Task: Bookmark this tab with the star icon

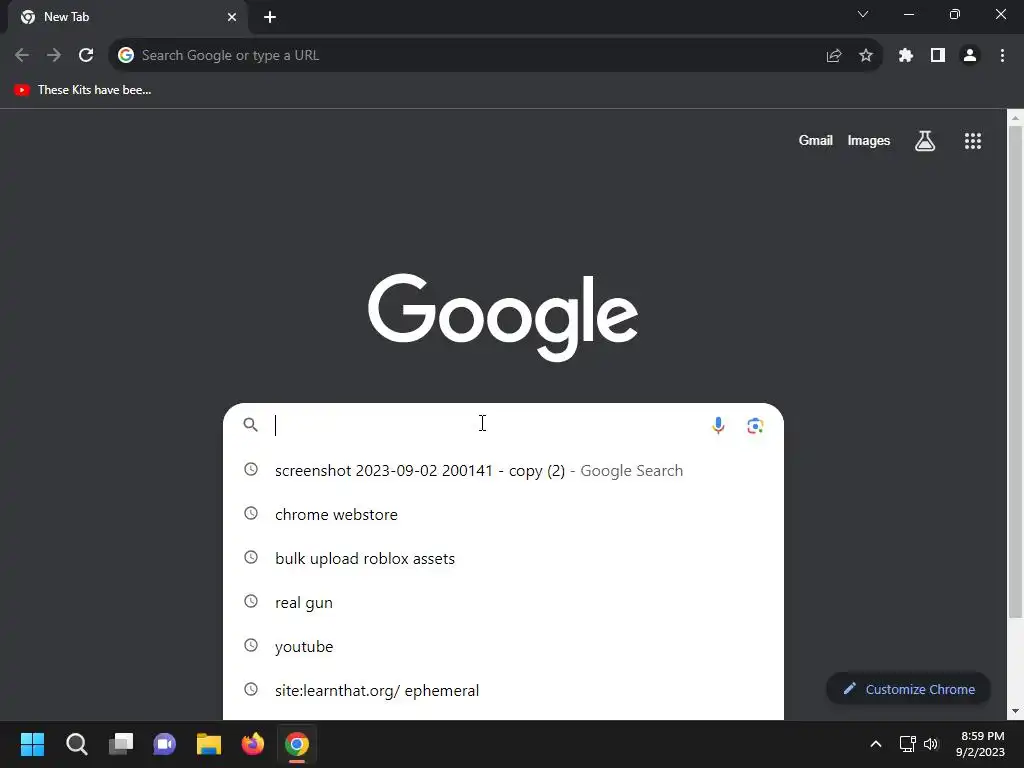Action: pyautogui.click(x=866, y=56)
